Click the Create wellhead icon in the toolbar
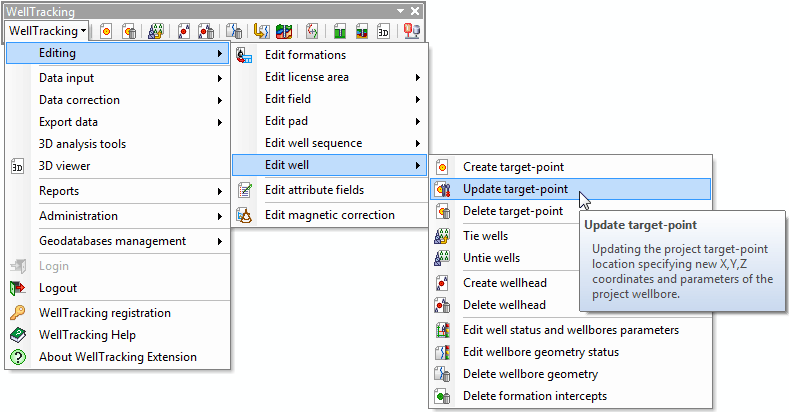The width and height of the screenshot is (789, 412). click(184, 31)
